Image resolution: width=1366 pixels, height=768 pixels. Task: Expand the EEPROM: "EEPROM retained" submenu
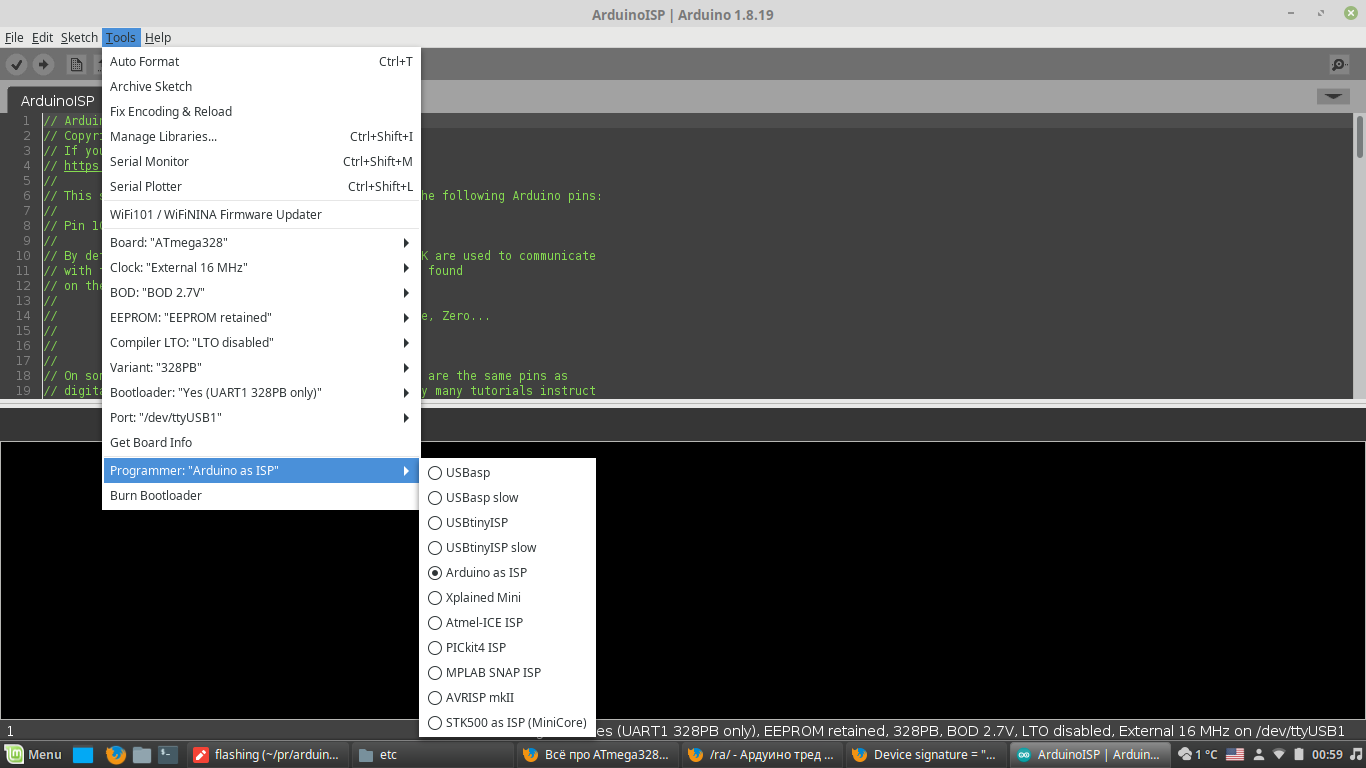(x=261, y=317)
